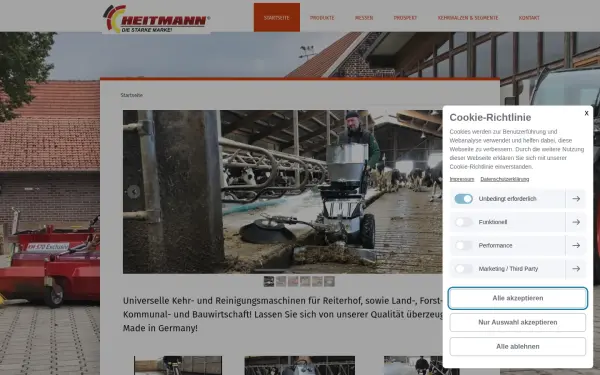Screen dimensions: 600x375
Task: Go to the Messen page
Action: [364, 18]
